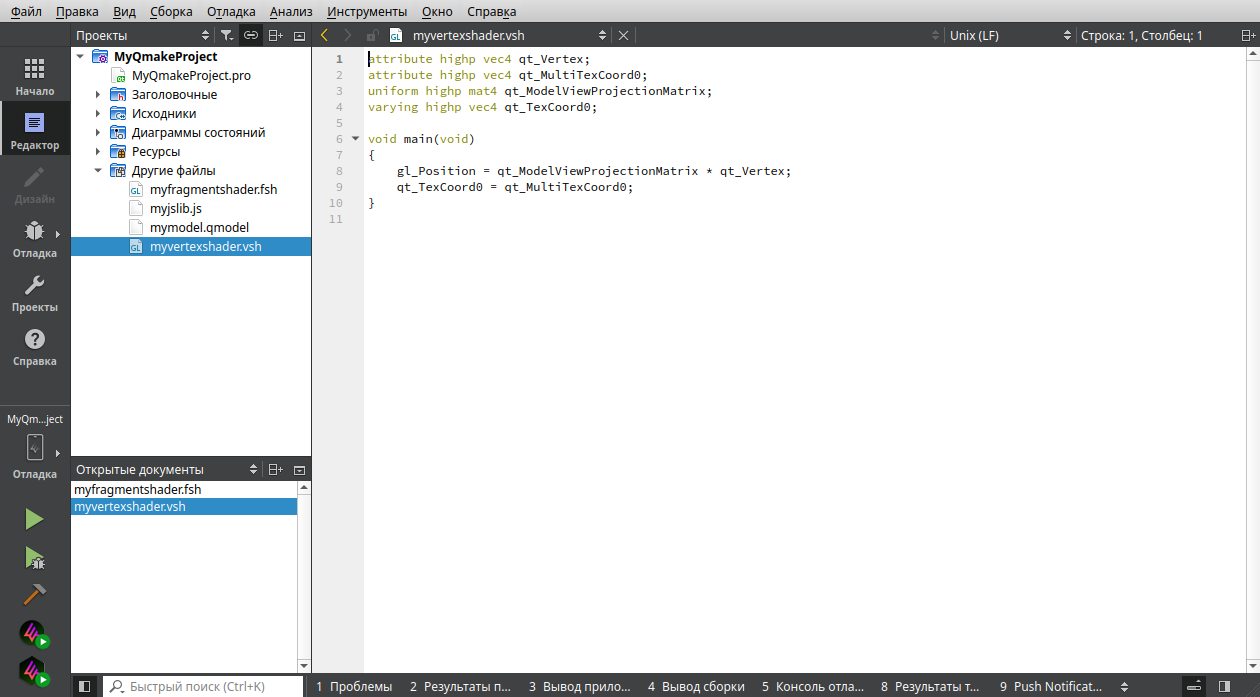Viewport: 1260px width, 697px height.
Task: Toggle the right sidebar visibility button
Action: click(1225, 686)
